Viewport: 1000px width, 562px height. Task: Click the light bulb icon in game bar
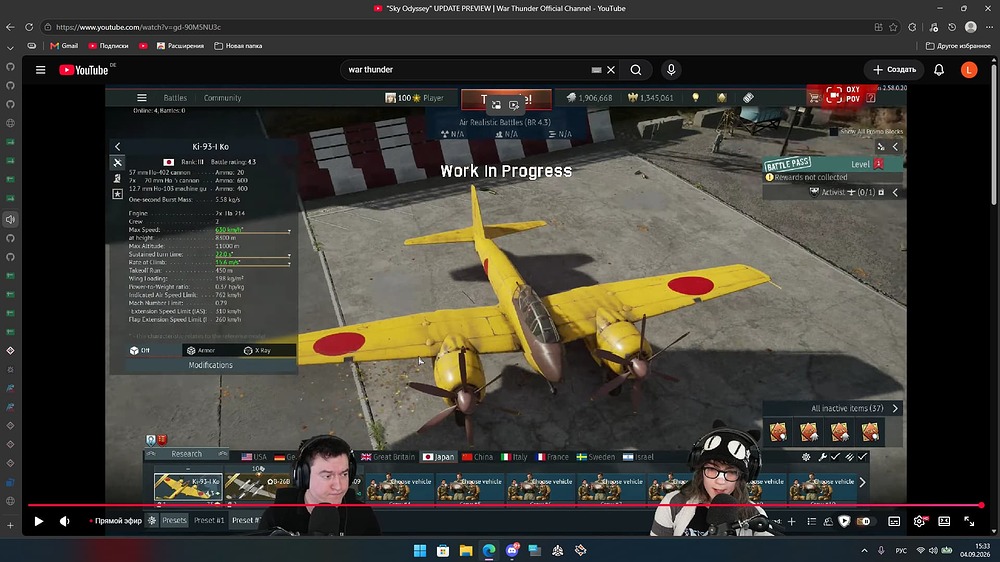coord(696,98)
